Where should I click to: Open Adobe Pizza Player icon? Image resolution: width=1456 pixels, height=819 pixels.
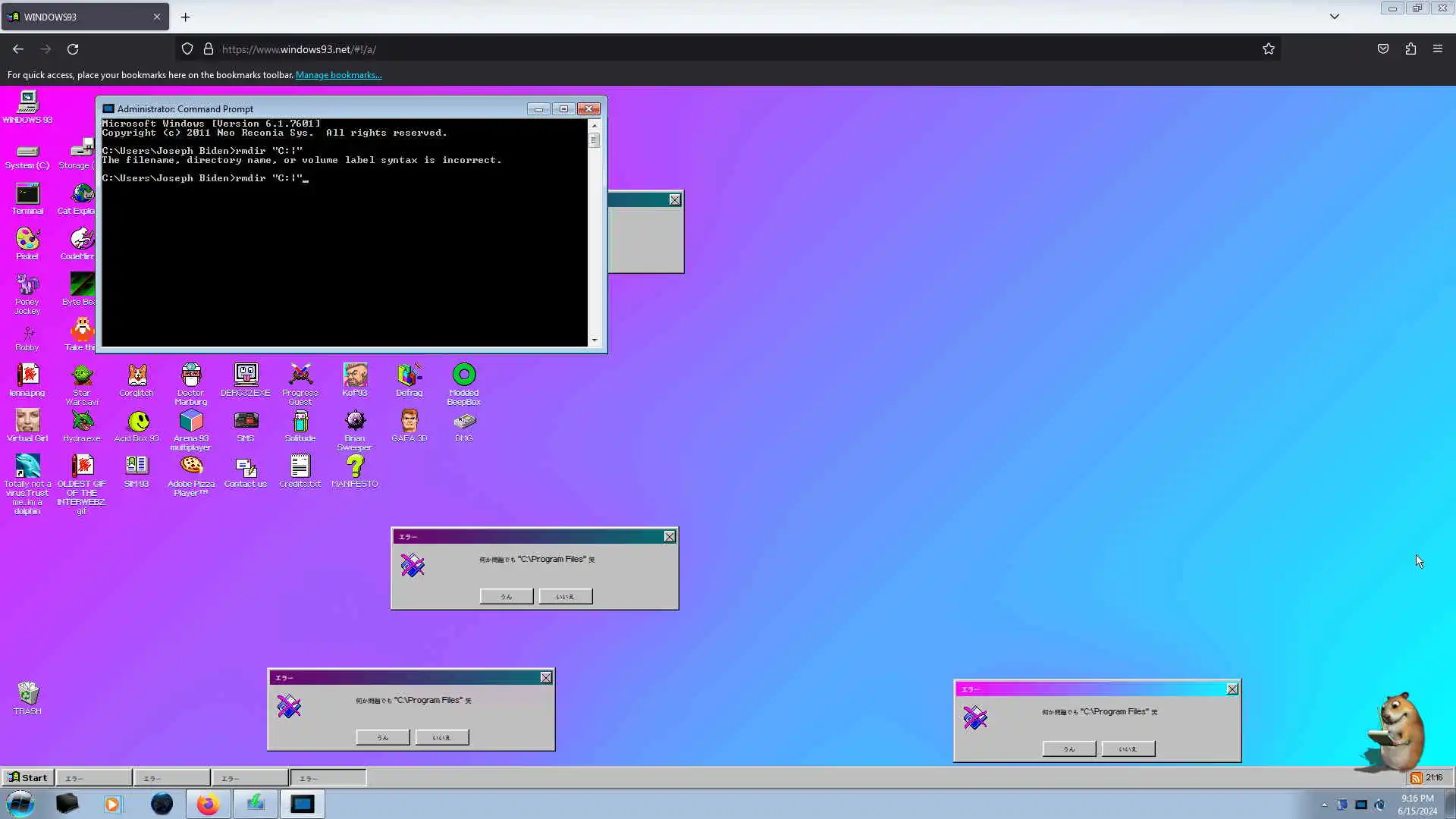coord(191,466)
